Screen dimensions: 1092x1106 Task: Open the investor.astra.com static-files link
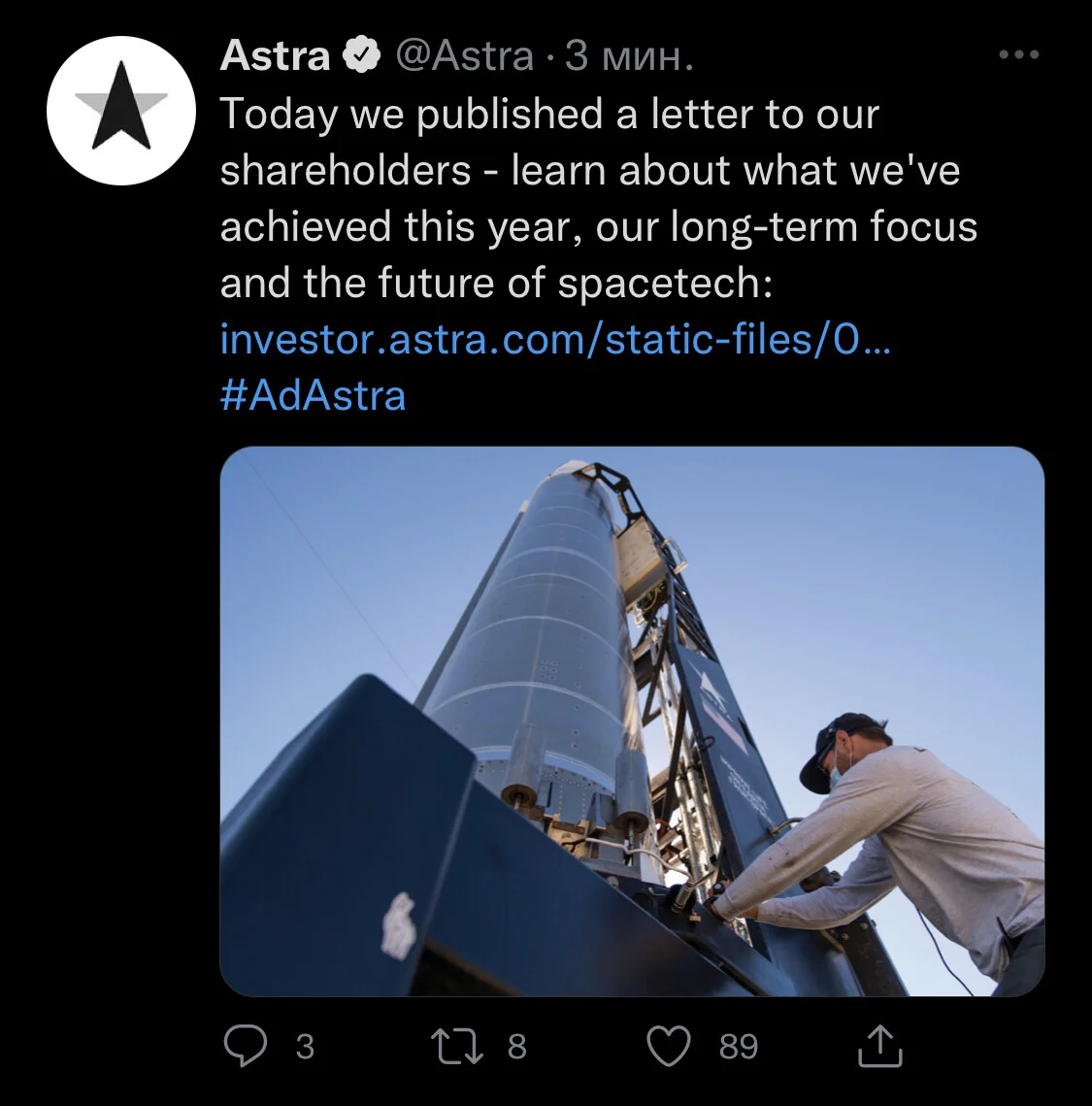555,339
